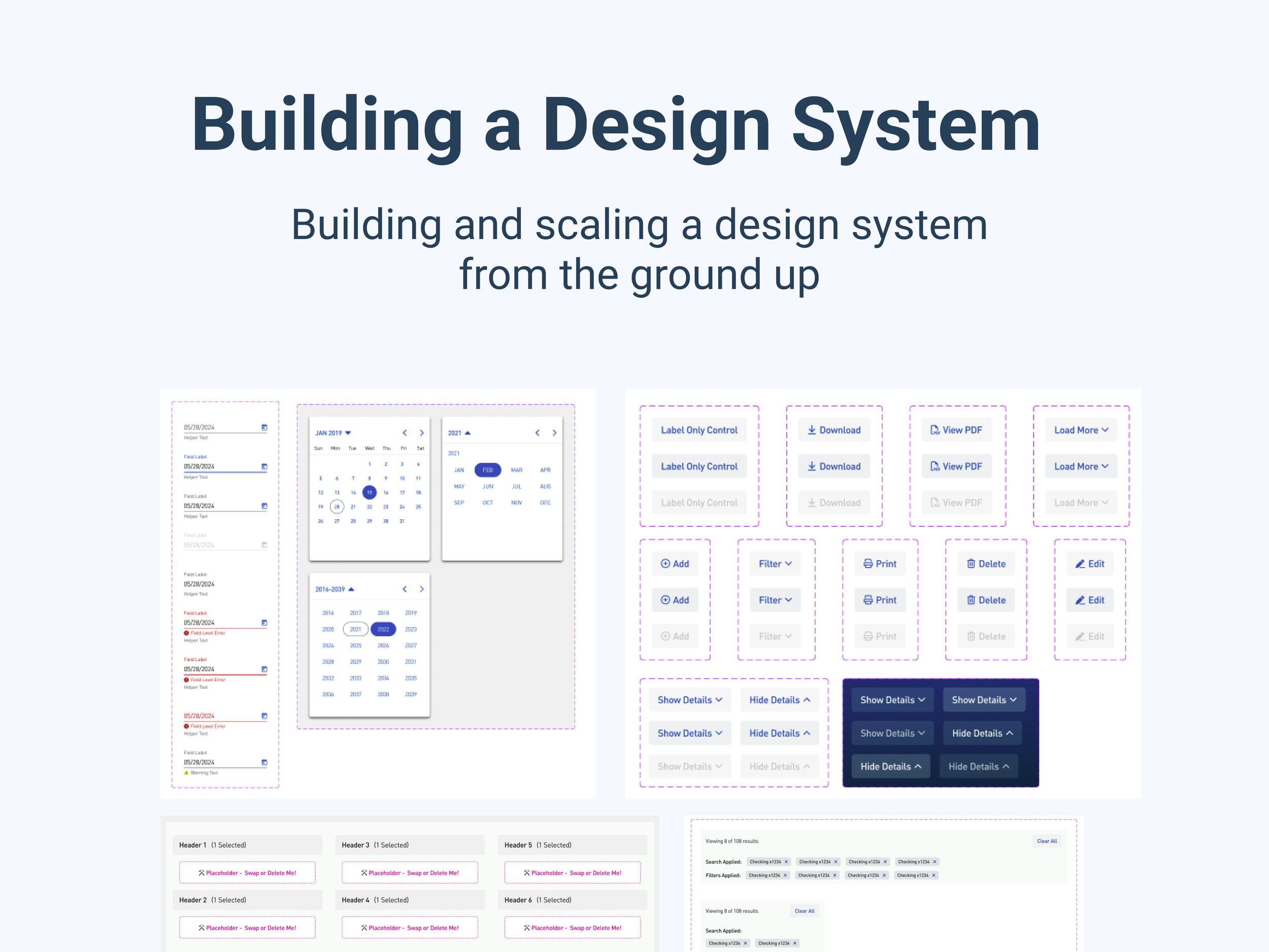1269x952 pixels.
Task: Click the calendar icon in the 05/28/2024 date field
Action: 264,427
